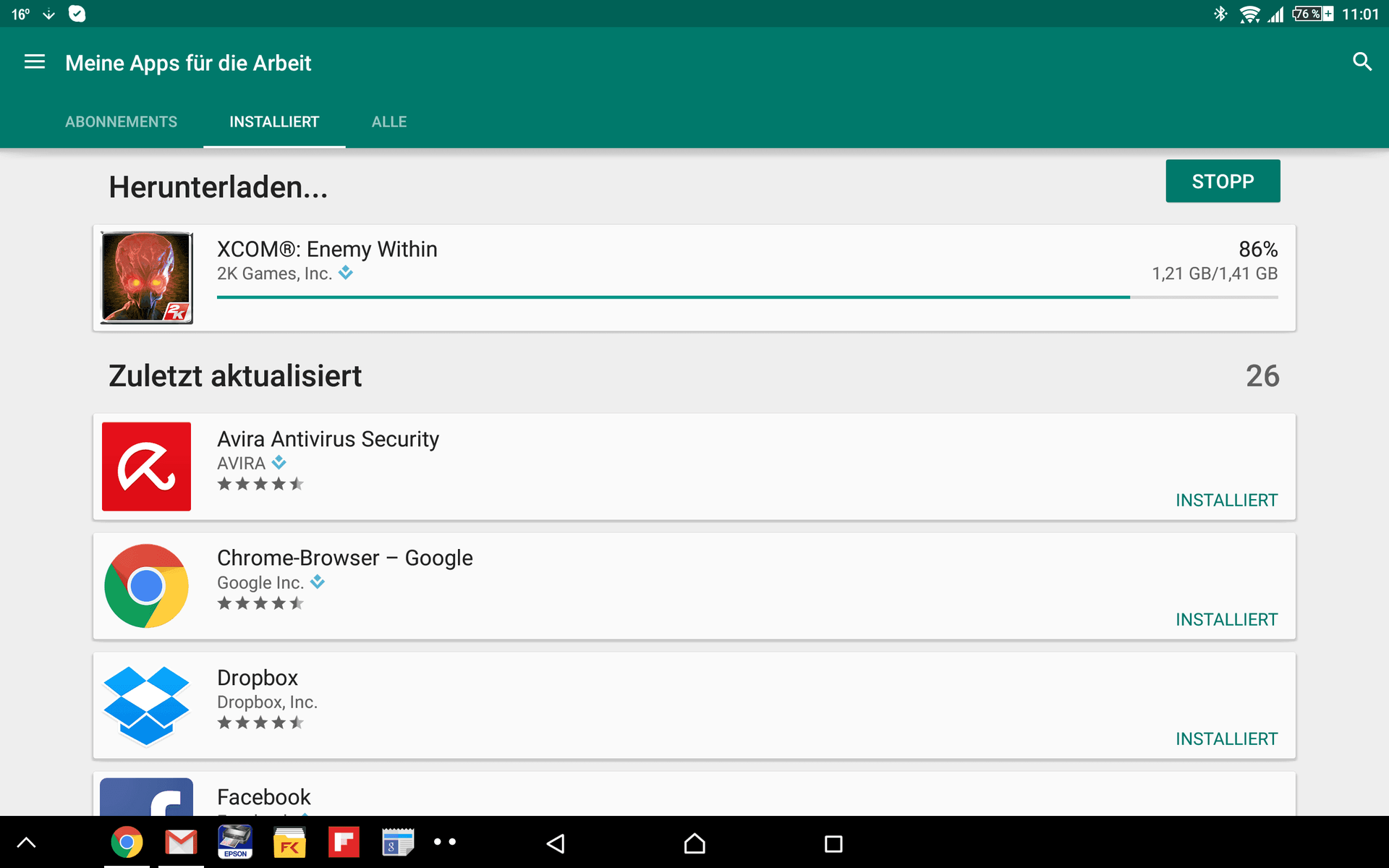This screenshot has height=868, width=1389.
Task: Open the Dropbox title text
Action: pos(258,678)
